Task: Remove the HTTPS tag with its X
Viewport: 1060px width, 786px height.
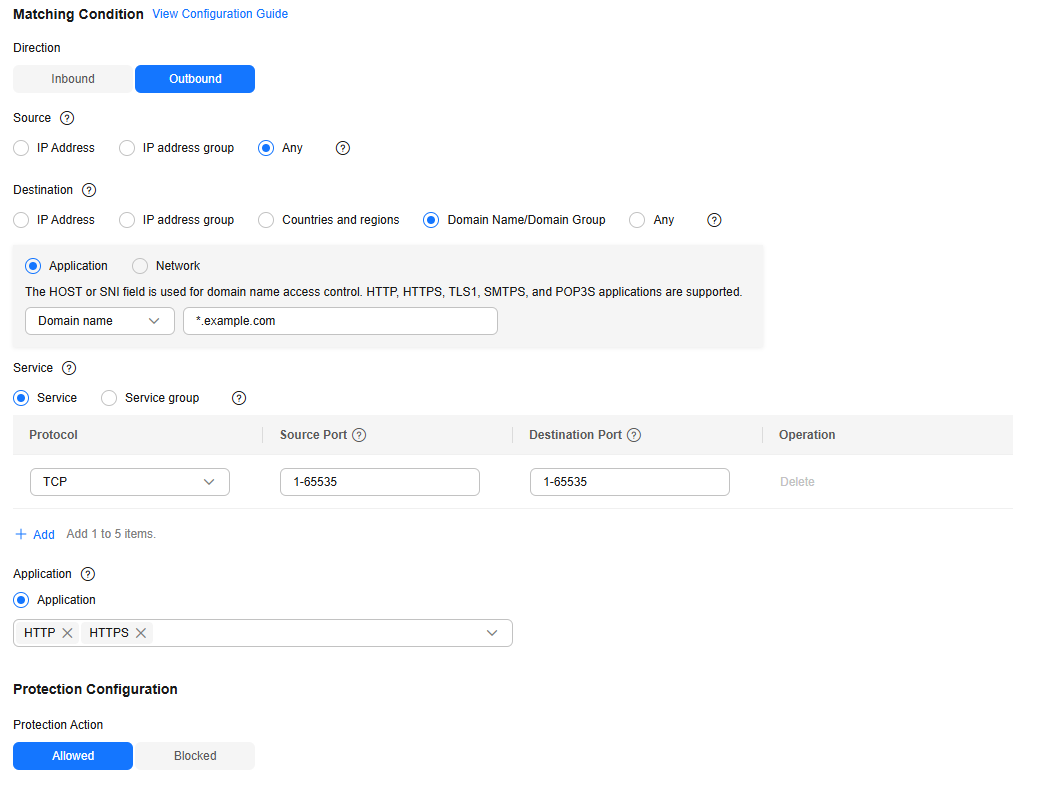Action: (x=141, y=633)
